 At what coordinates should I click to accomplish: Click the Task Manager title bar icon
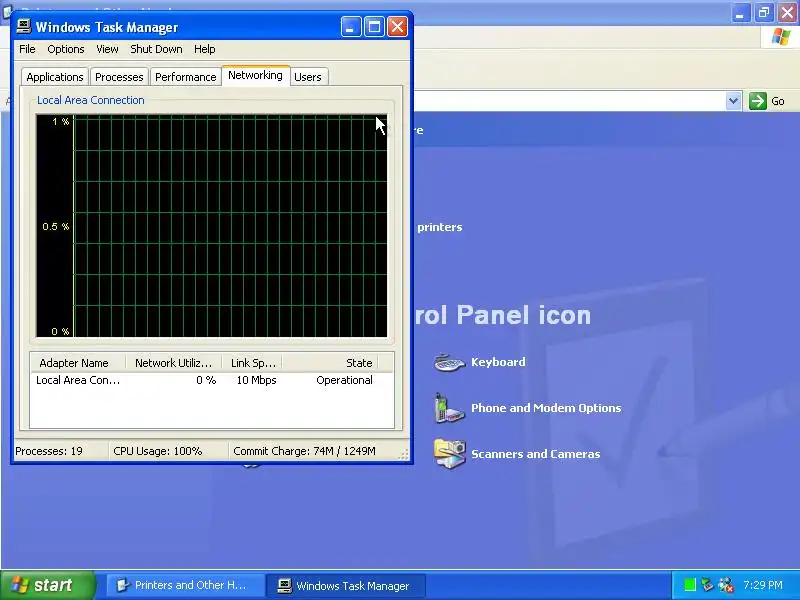(23, 26)
